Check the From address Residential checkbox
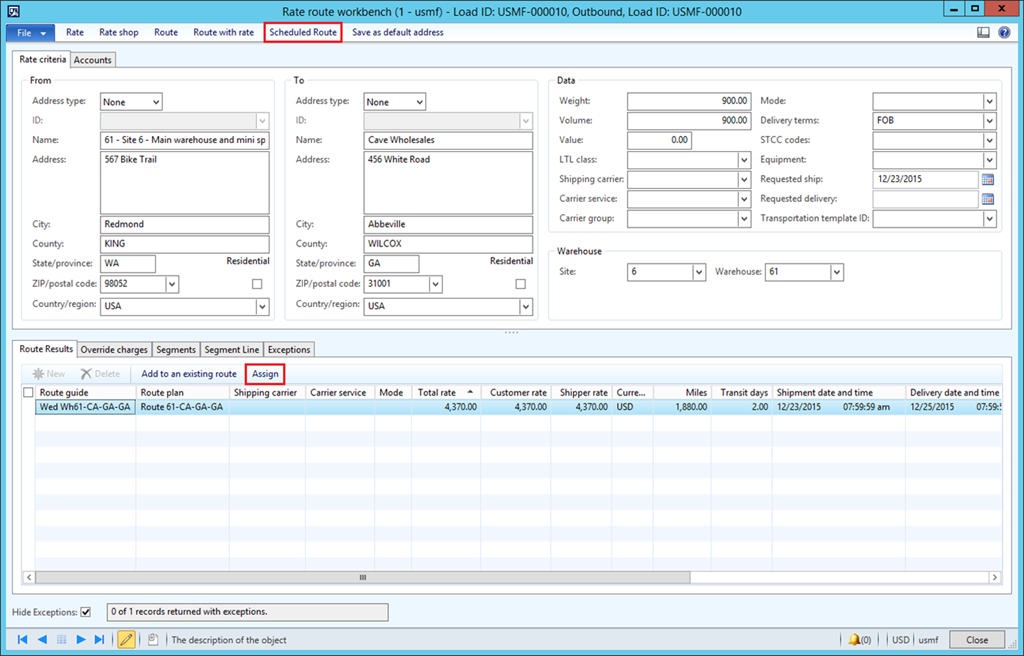 click(x=257, y=284)
